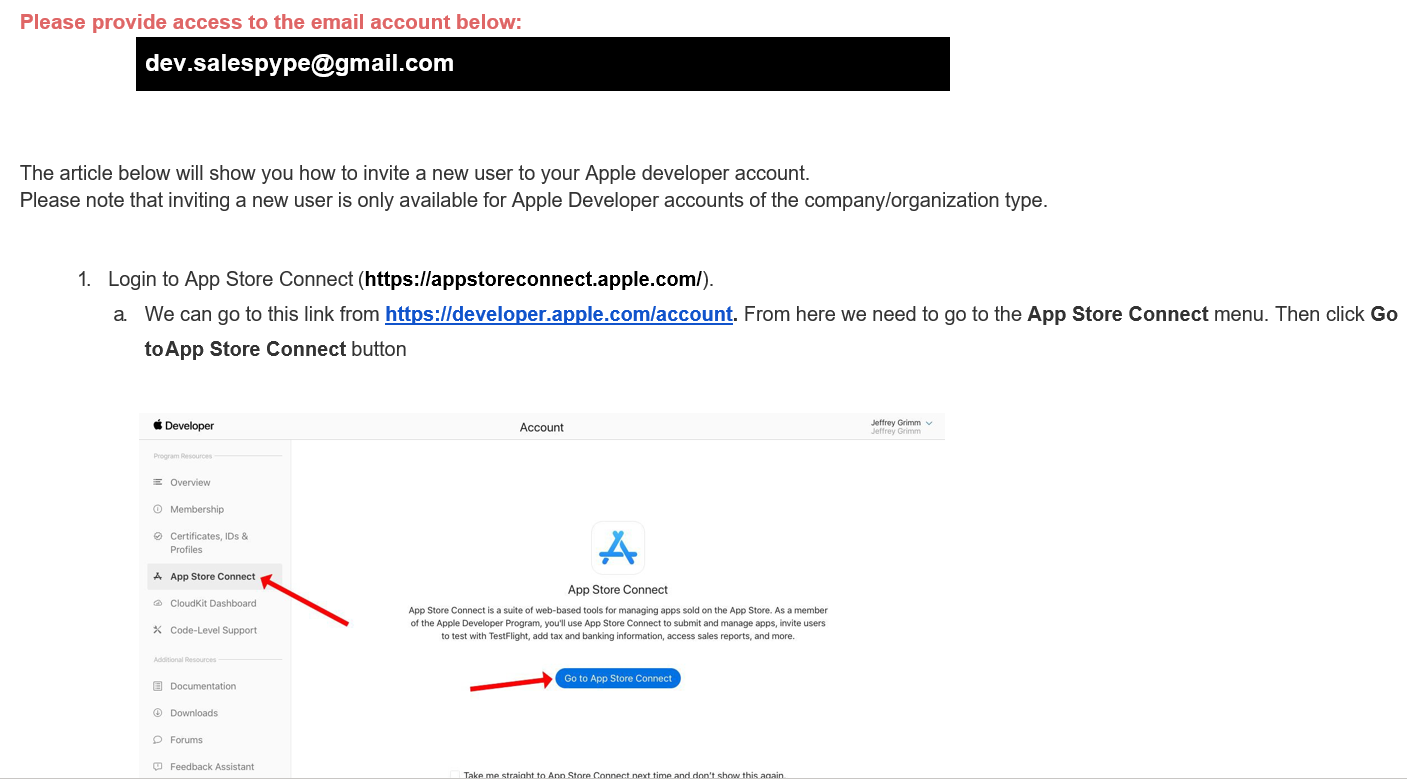Viewport: 1407px width, 779px height.
Task: Click the Feedback Assistant icon
Action: [157, 767]
